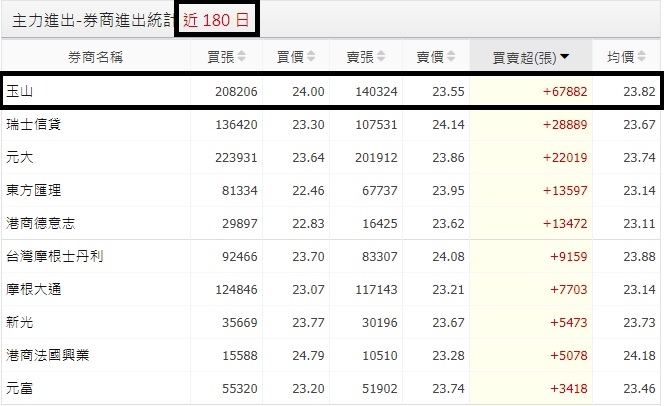Sort by 賣價 column sort arrows

point(451,56)
